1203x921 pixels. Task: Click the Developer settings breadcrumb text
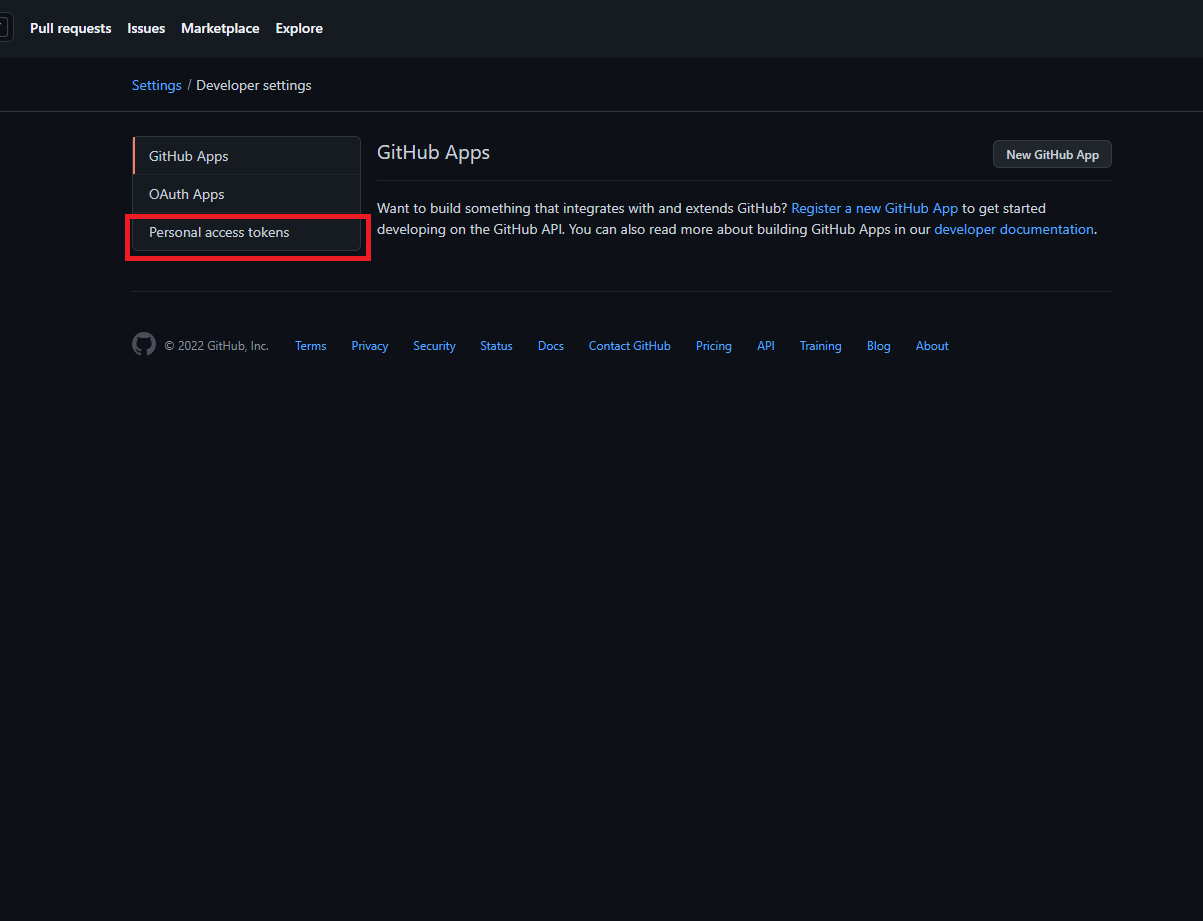(x=254, y=85)
